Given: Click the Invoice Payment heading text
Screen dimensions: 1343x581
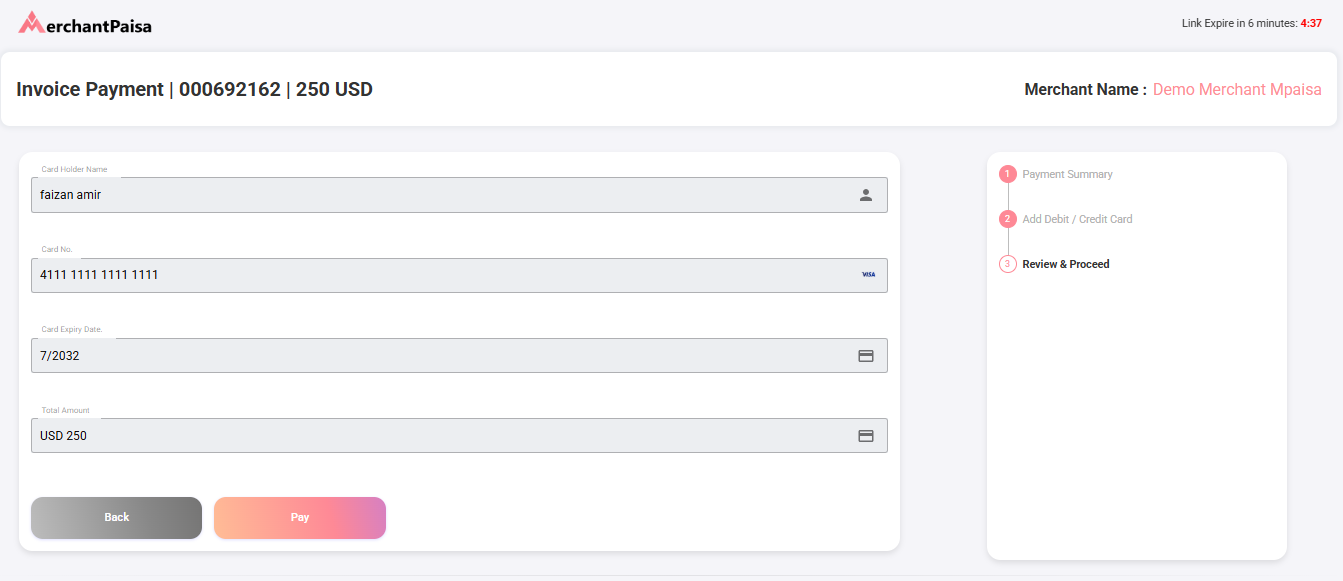Looking at the screenshot, I should click(194, 89).
